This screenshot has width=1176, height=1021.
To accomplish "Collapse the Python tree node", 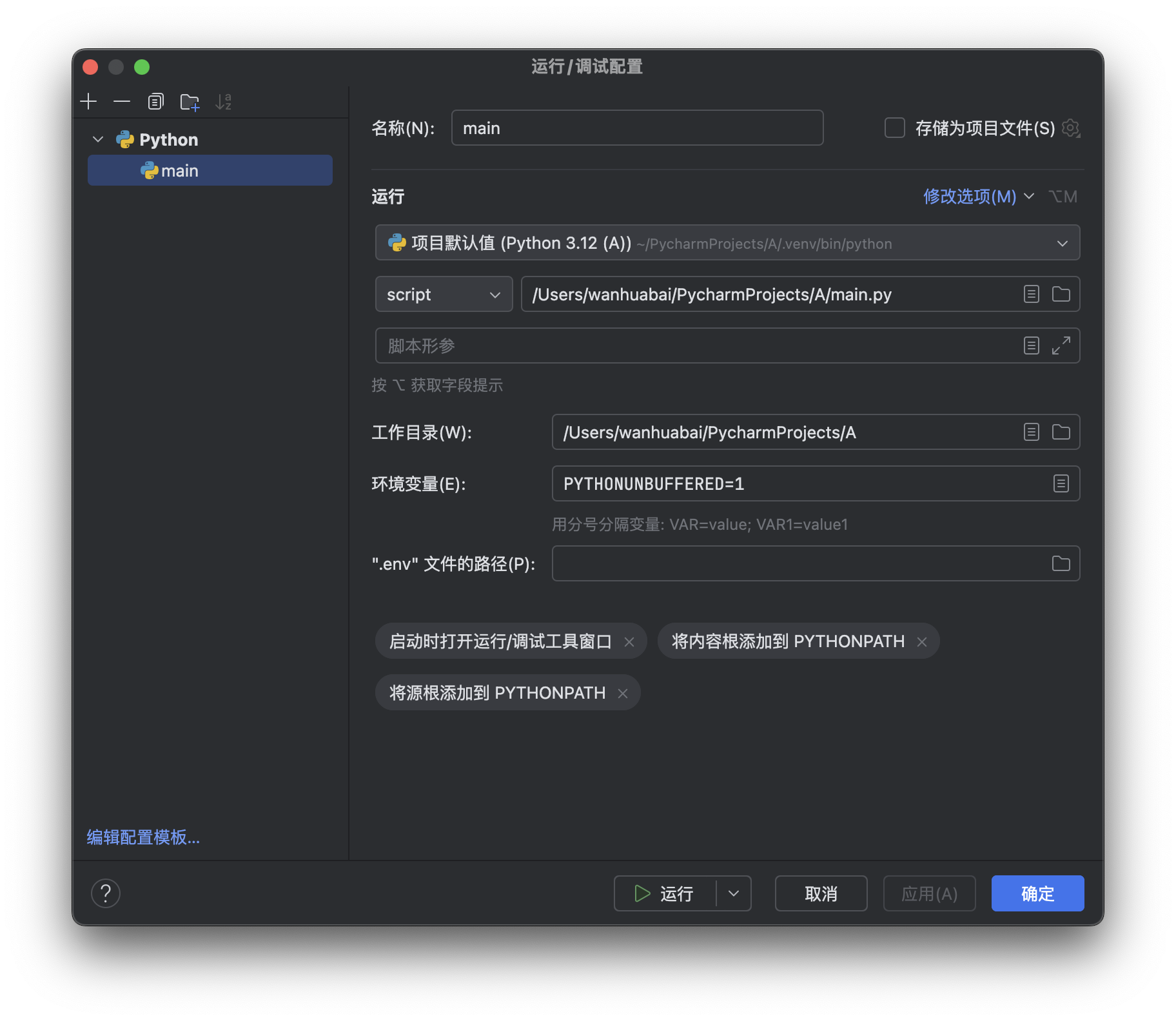I will pos(98,140).
